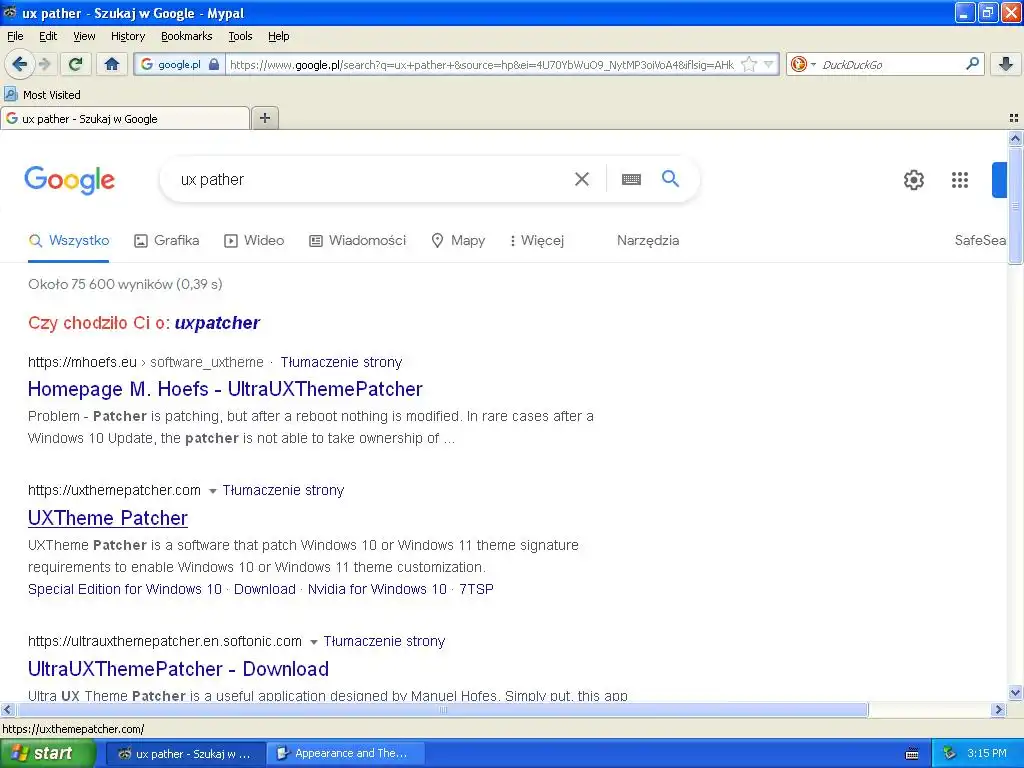The image size is (1024, 768).
Task: Reload the current page
Action: point(76,64)
